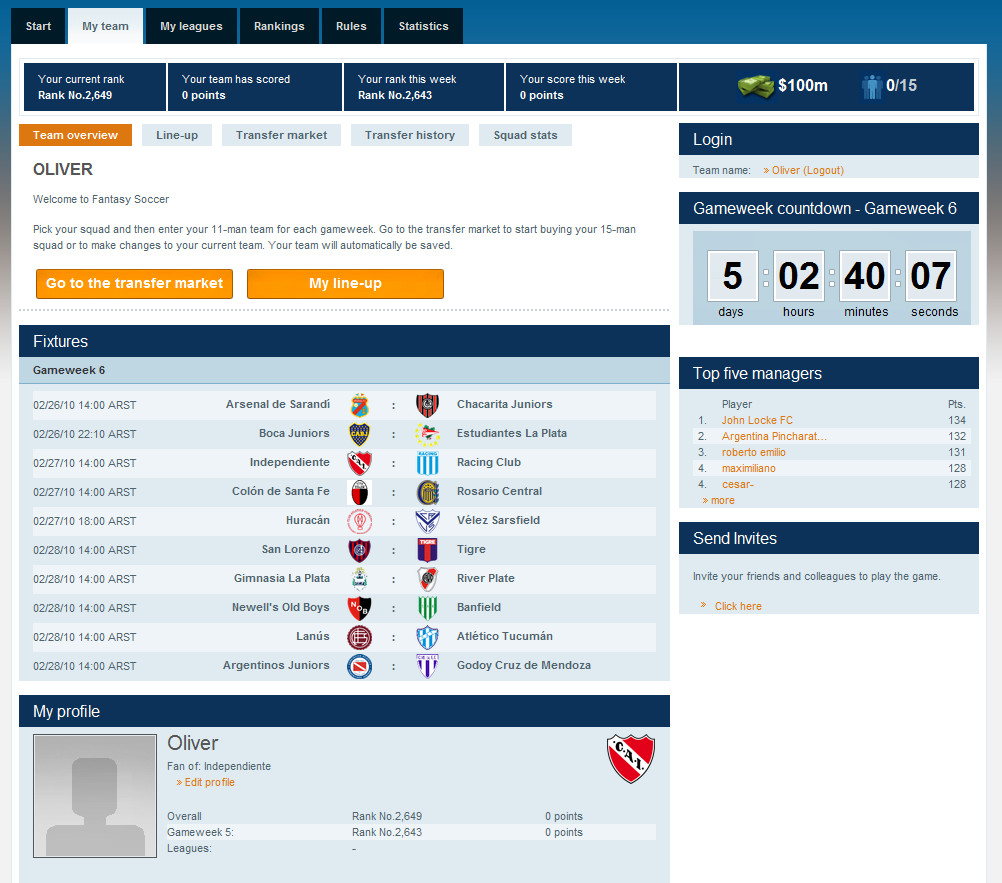The width and height of the screenshot is (1002, 883).
Task: Click the Banfield club crest
Action: (x=427, y=608)
